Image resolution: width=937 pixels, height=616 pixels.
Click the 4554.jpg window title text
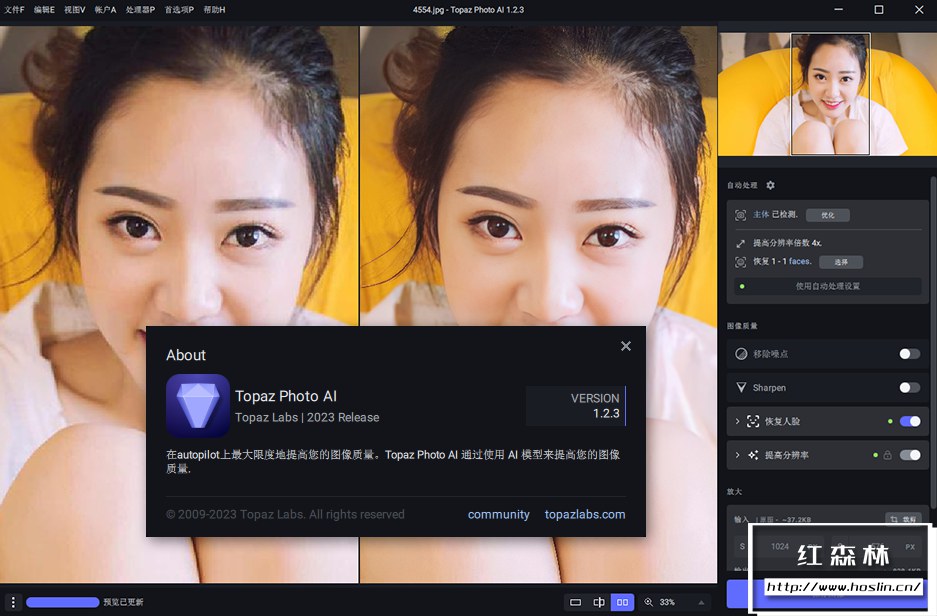(x=468, y=10)
